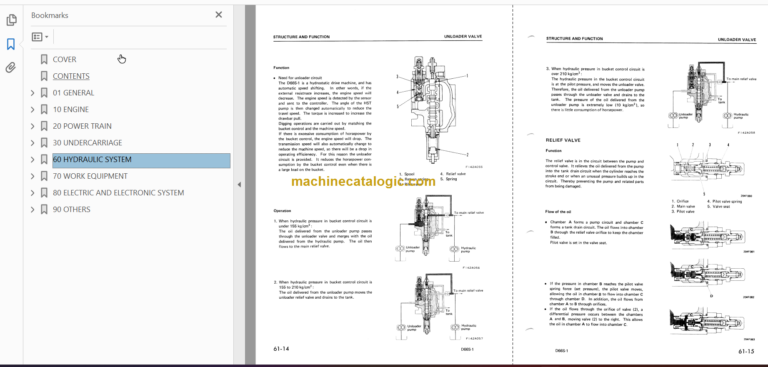Jump to 20 POWER TRAIN bookmark

pyautogui.click(x=82, y=126)
